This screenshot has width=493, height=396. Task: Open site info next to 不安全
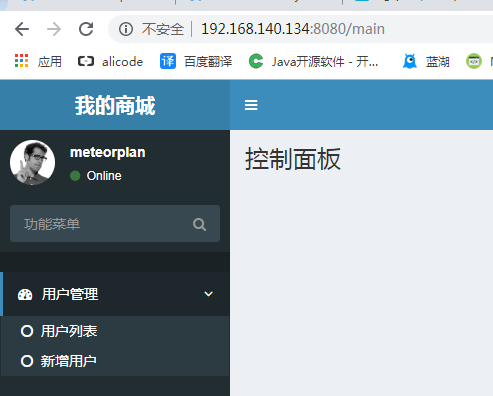pyautogui.click(x=126, y=29)
